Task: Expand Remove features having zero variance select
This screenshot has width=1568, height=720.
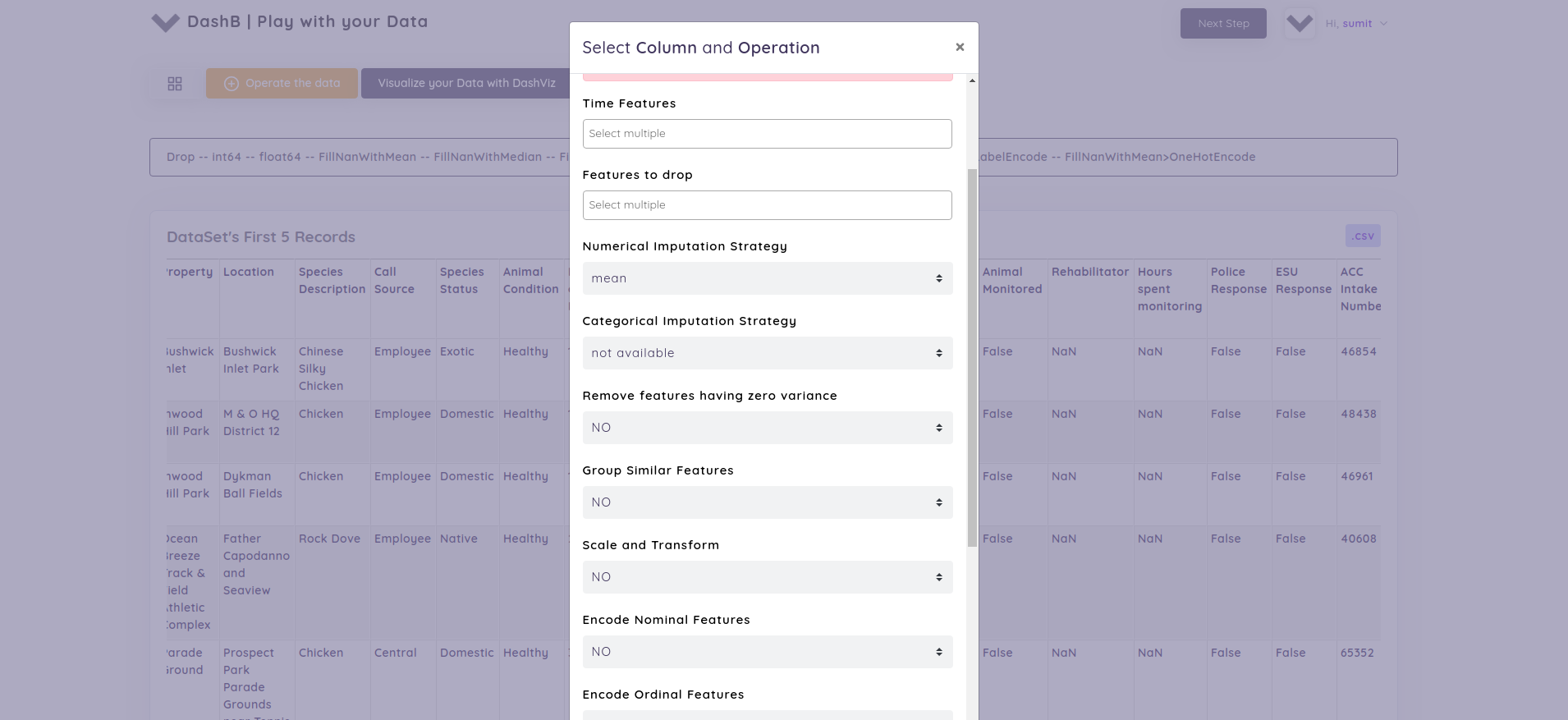Action: coord(767,428)
